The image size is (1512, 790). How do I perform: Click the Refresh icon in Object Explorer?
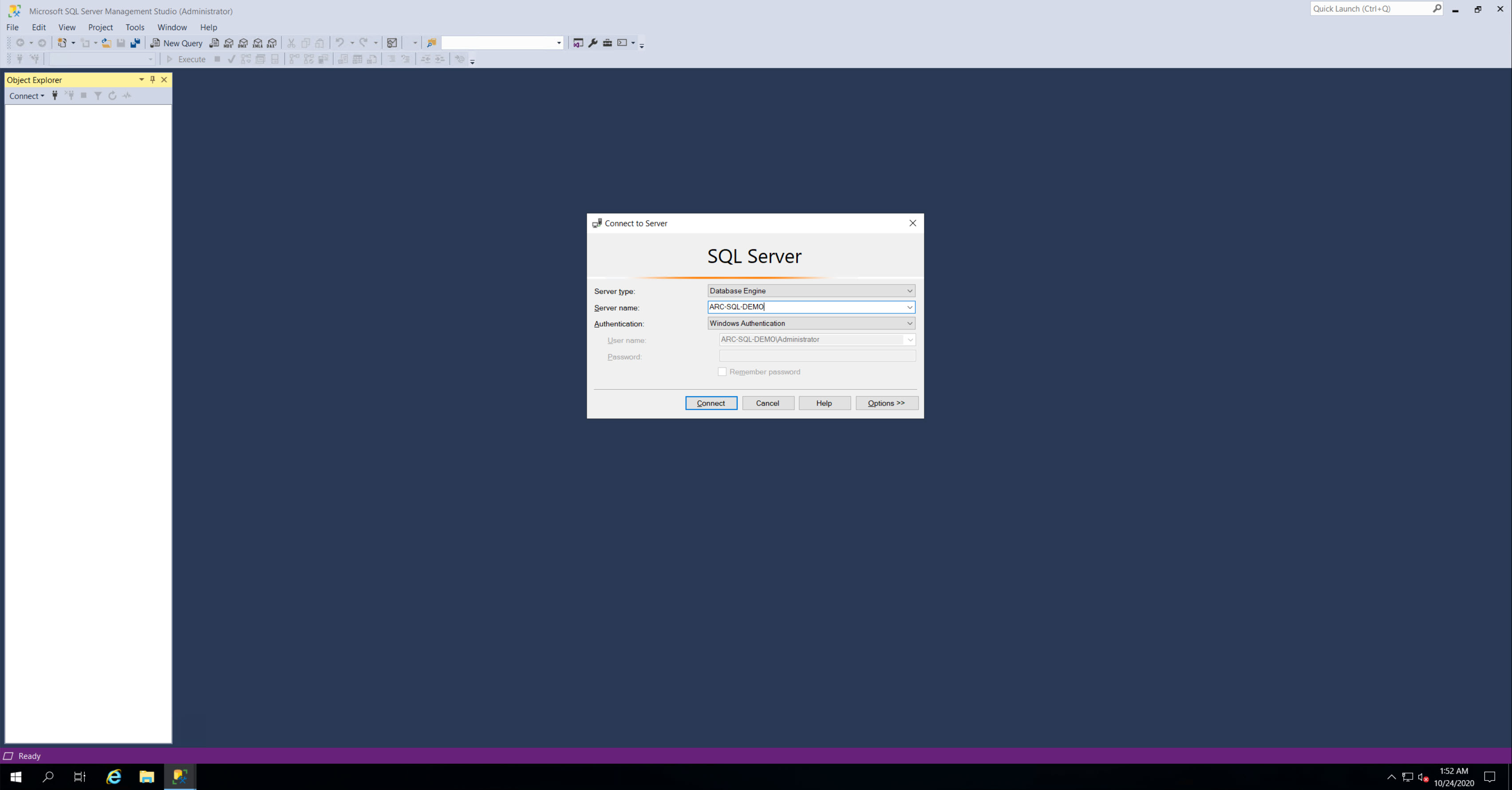click(x=112, y=96)
